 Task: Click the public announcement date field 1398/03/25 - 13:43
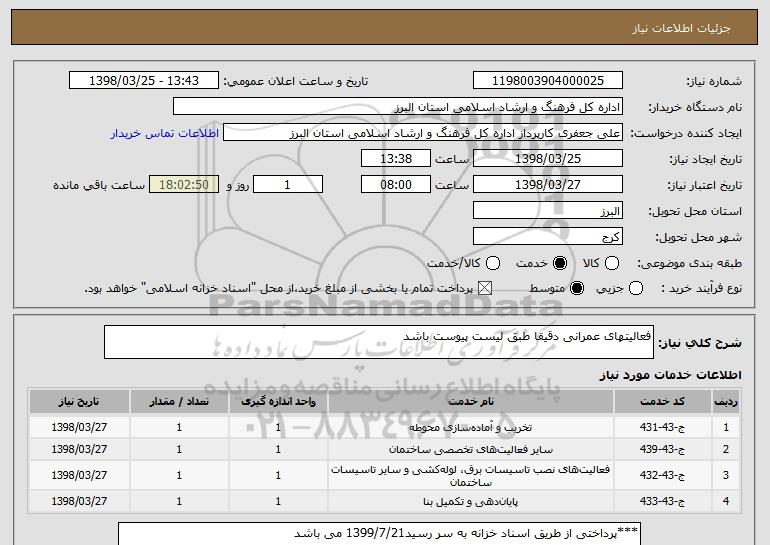coord(144,81)
